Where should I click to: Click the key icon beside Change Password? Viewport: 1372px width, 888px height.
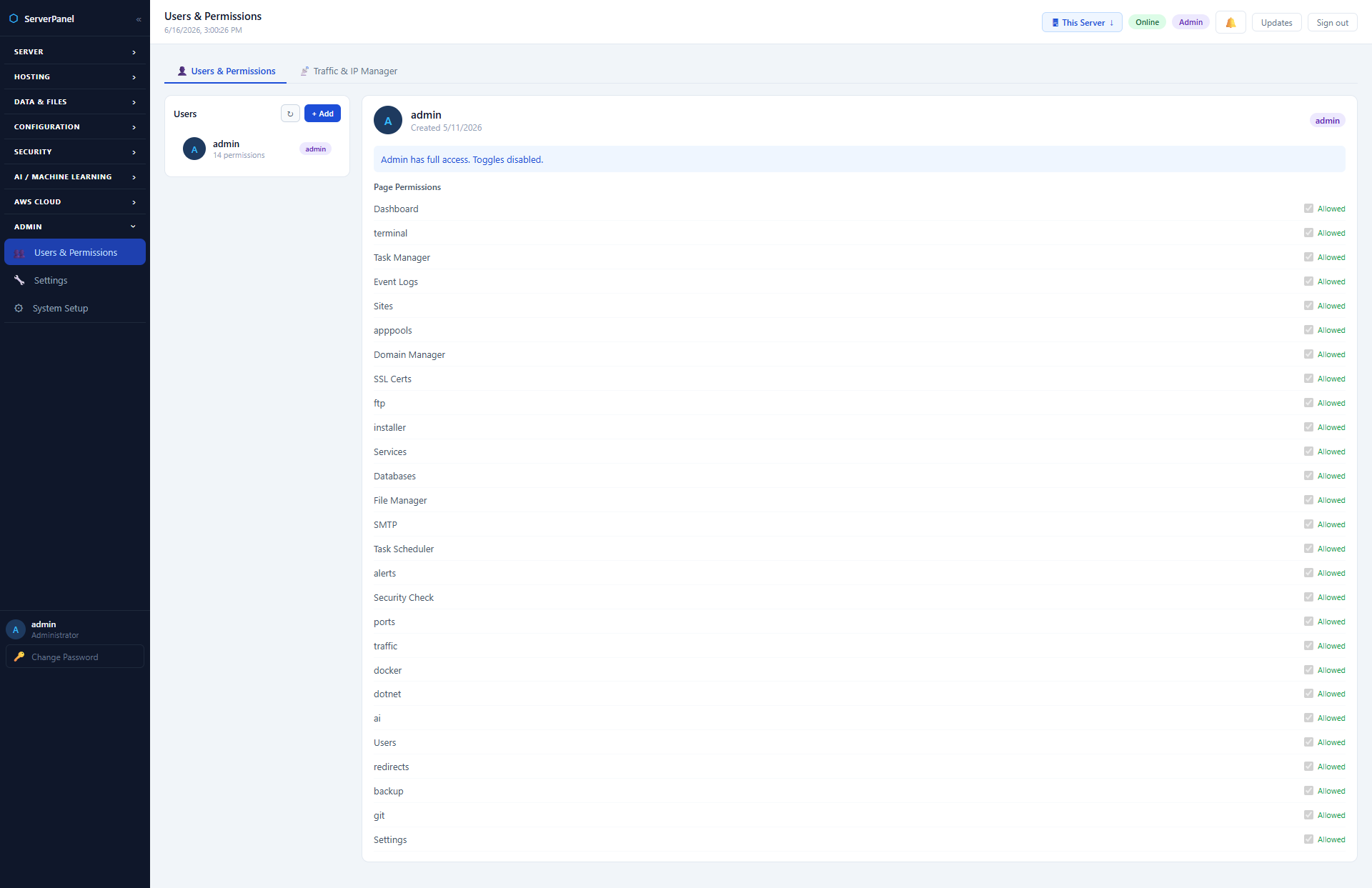pyautogui.click(x=19, y=657)
